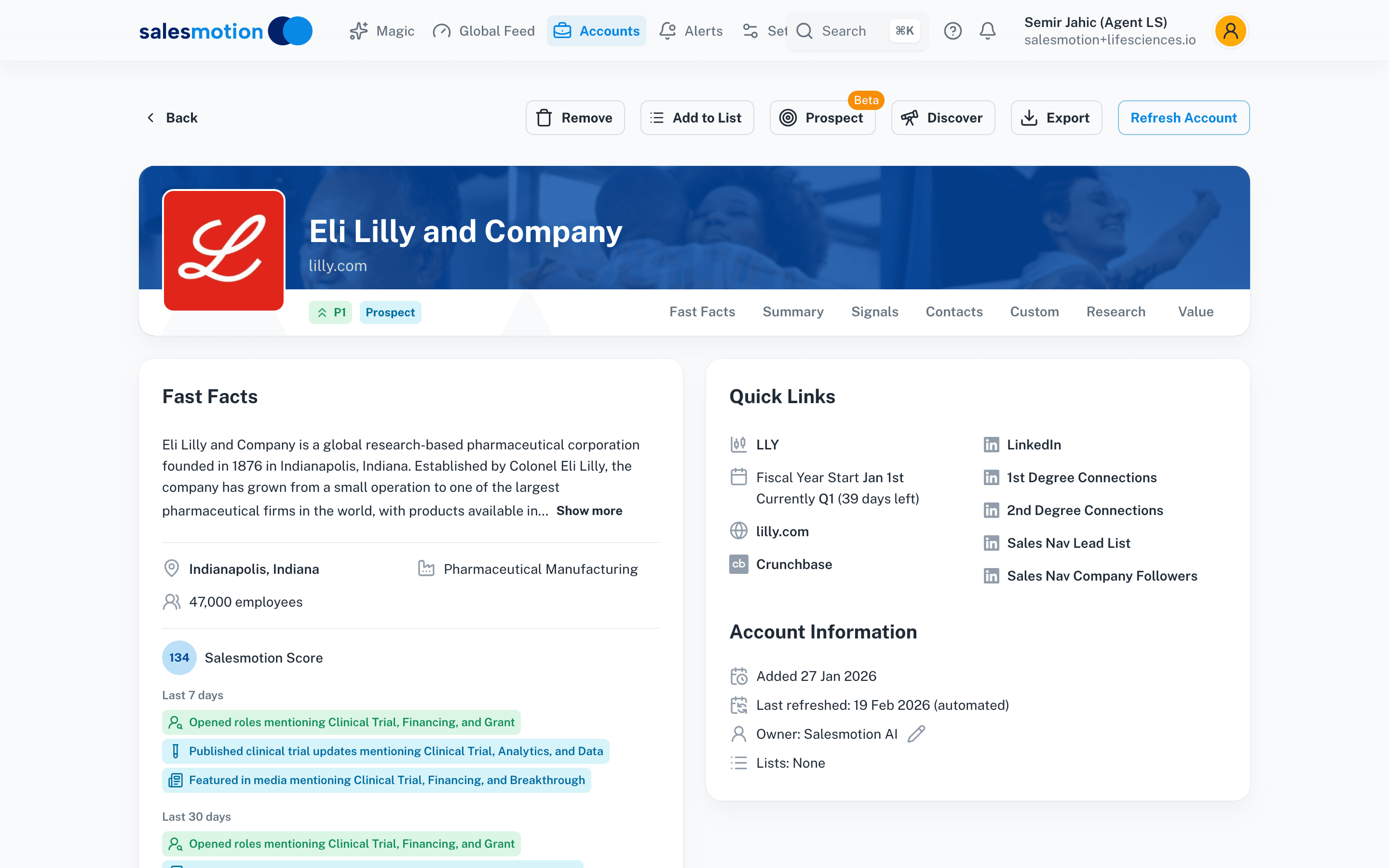Viewport: 1389px width, 868px height.
Task: Click the Discover button
Action: pos(942,118)
